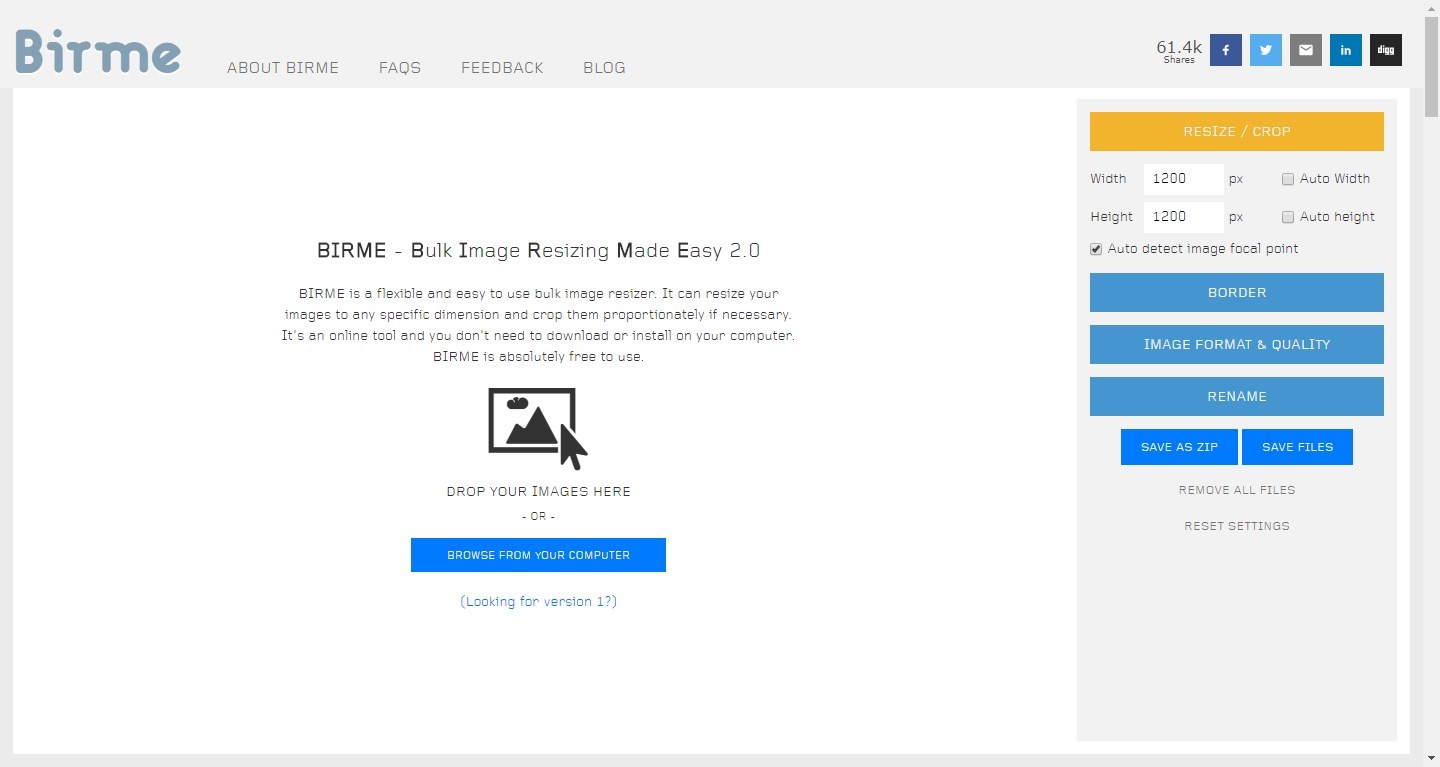Share the page on Twitter

pyautogui.click(x=1266, y=50)
